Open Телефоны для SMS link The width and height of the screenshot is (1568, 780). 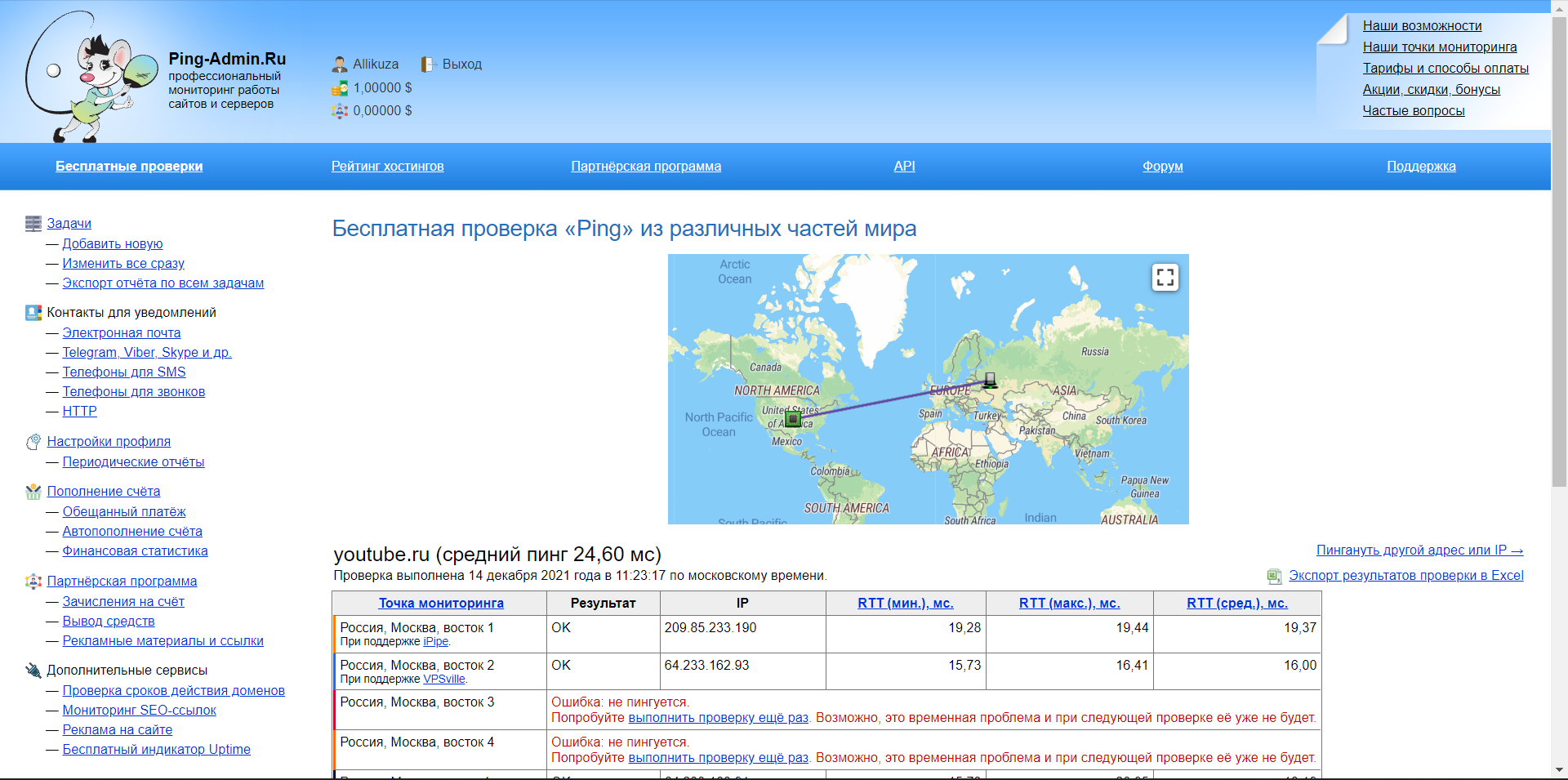[124, 372]
